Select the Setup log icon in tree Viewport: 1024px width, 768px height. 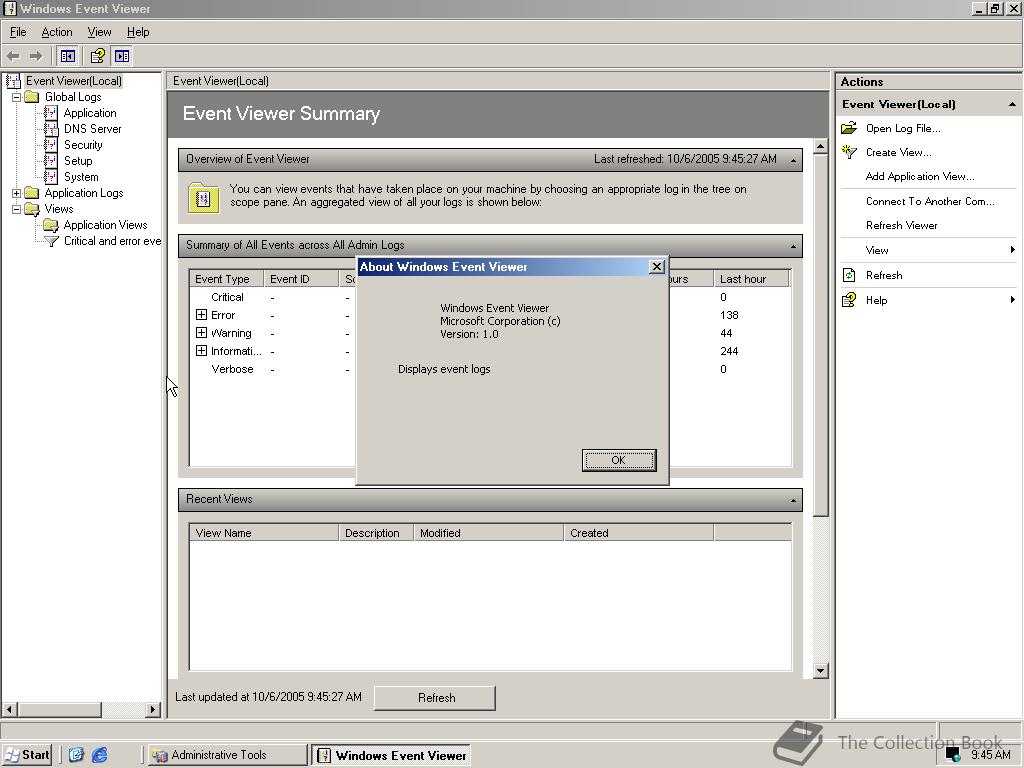point(51,161)
